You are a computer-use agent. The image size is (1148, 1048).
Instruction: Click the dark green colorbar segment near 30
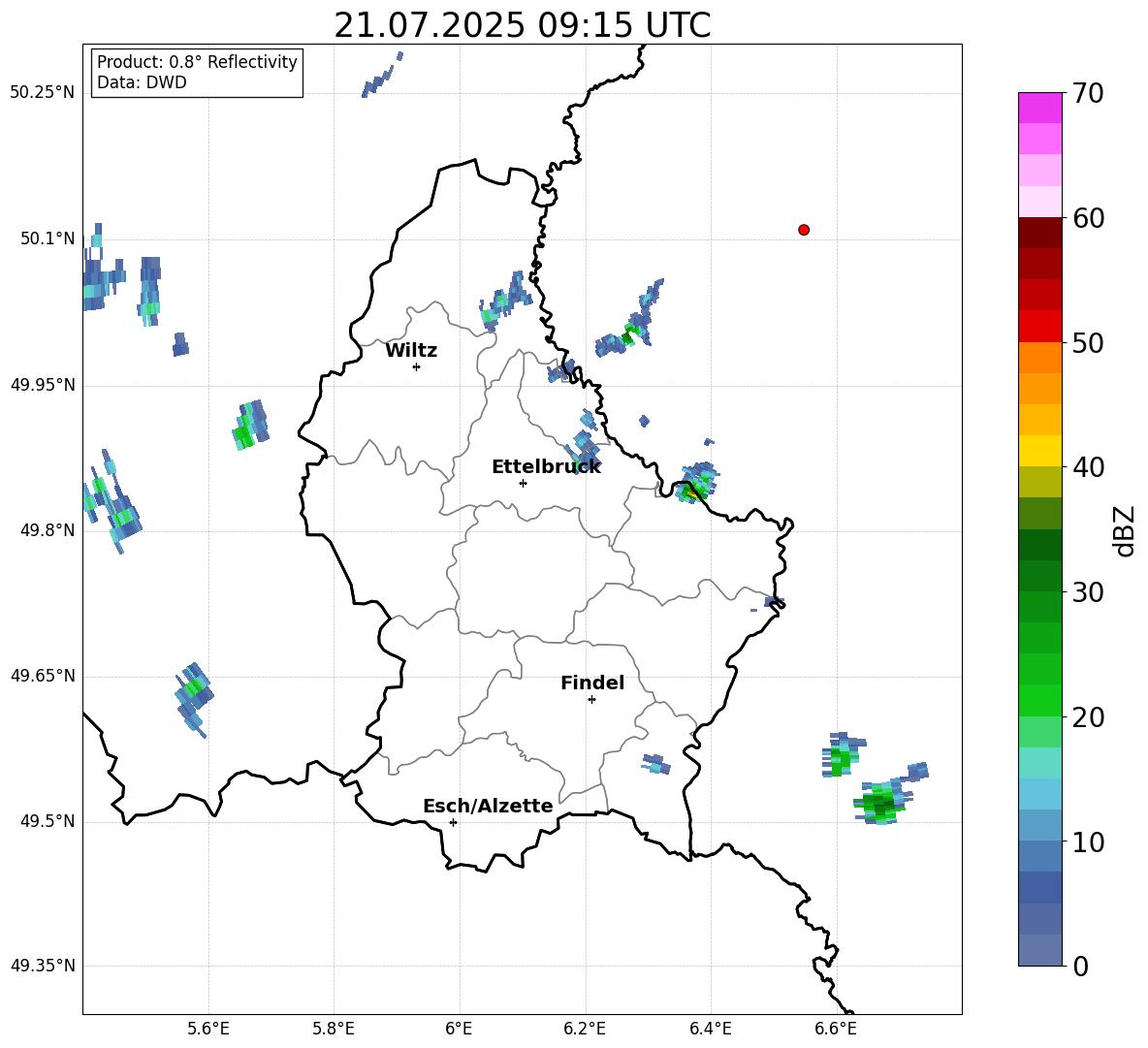(1040, 576)
